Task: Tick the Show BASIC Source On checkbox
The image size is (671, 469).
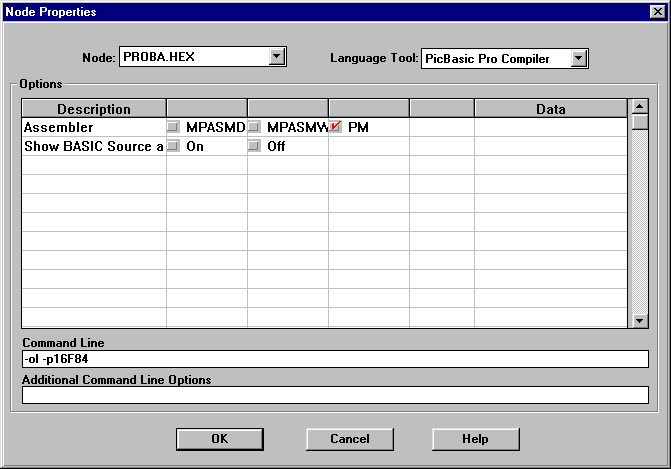Action: tap(173, 145)
